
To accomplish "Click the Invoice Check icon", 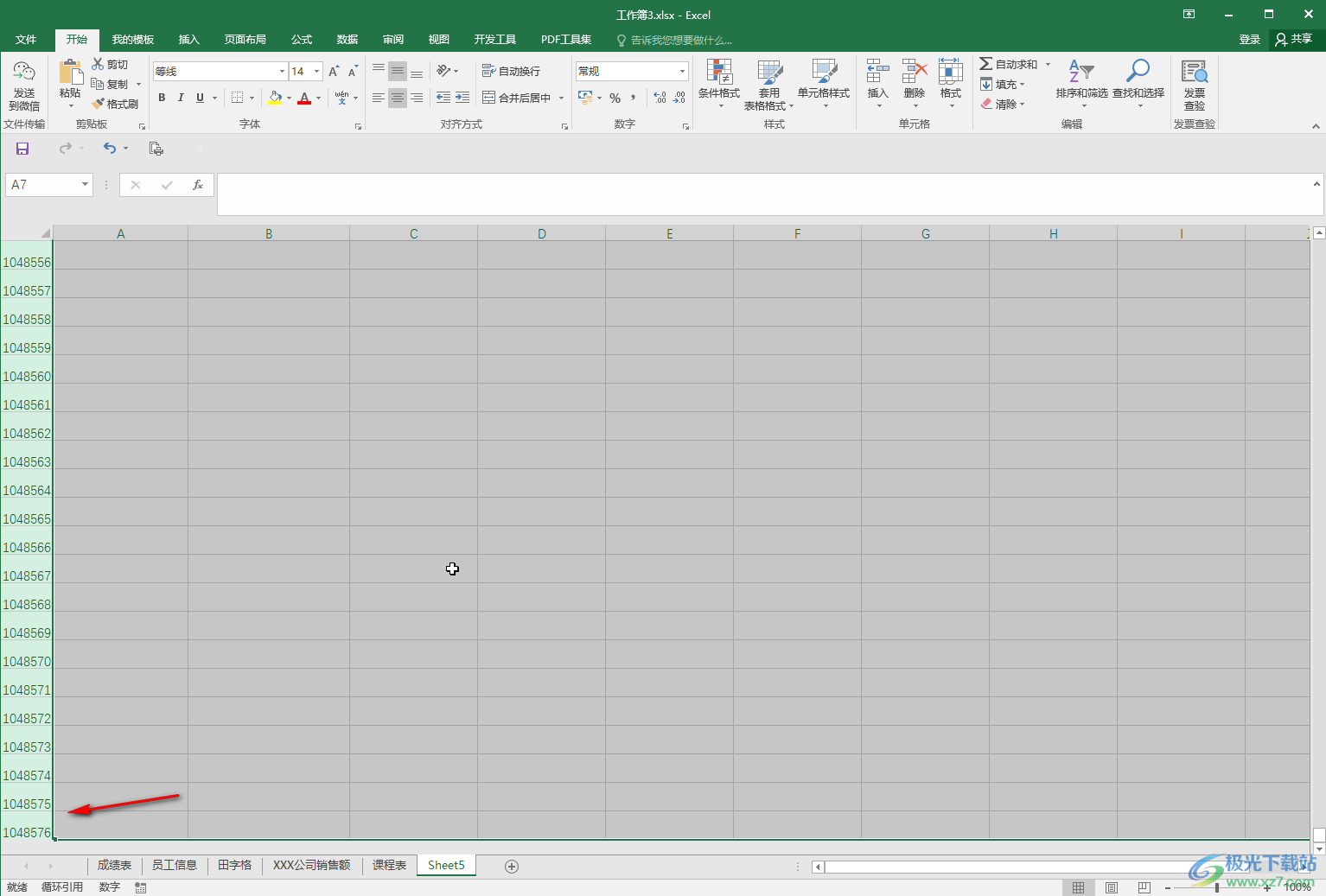I will (x=1195, y=72).
